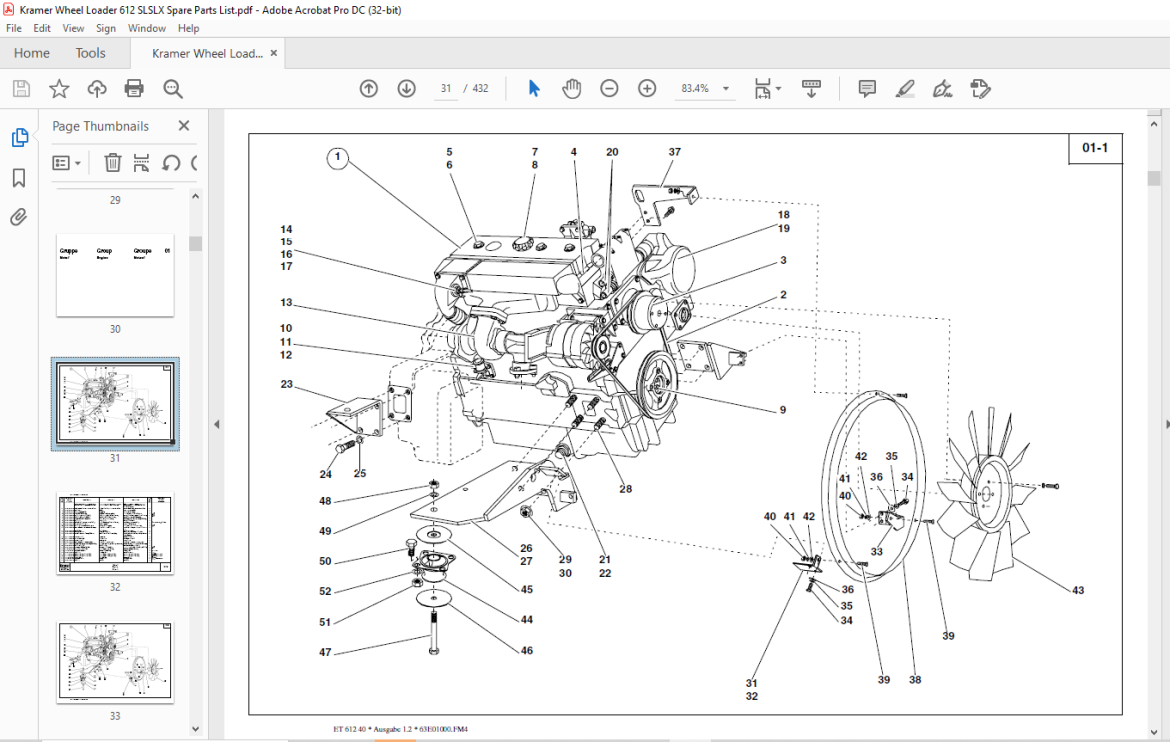
Task: Collapse the navigation pane arrow
Action: pos(216,424)
